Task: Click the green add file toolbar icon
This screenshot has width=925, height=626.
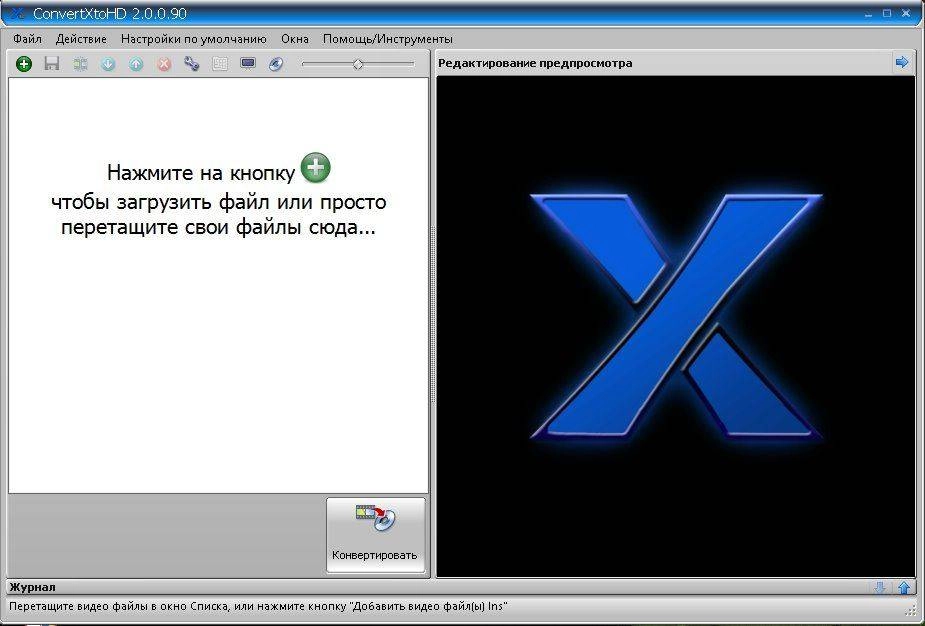Action: click(x=24, y=64)
